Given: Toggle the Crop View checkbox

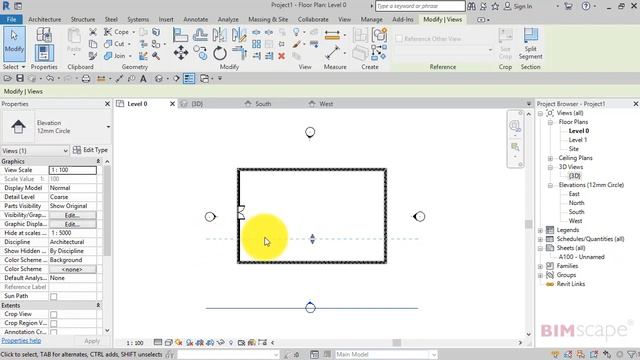Looking at the screenshot, I should click(x=53, y=314).
